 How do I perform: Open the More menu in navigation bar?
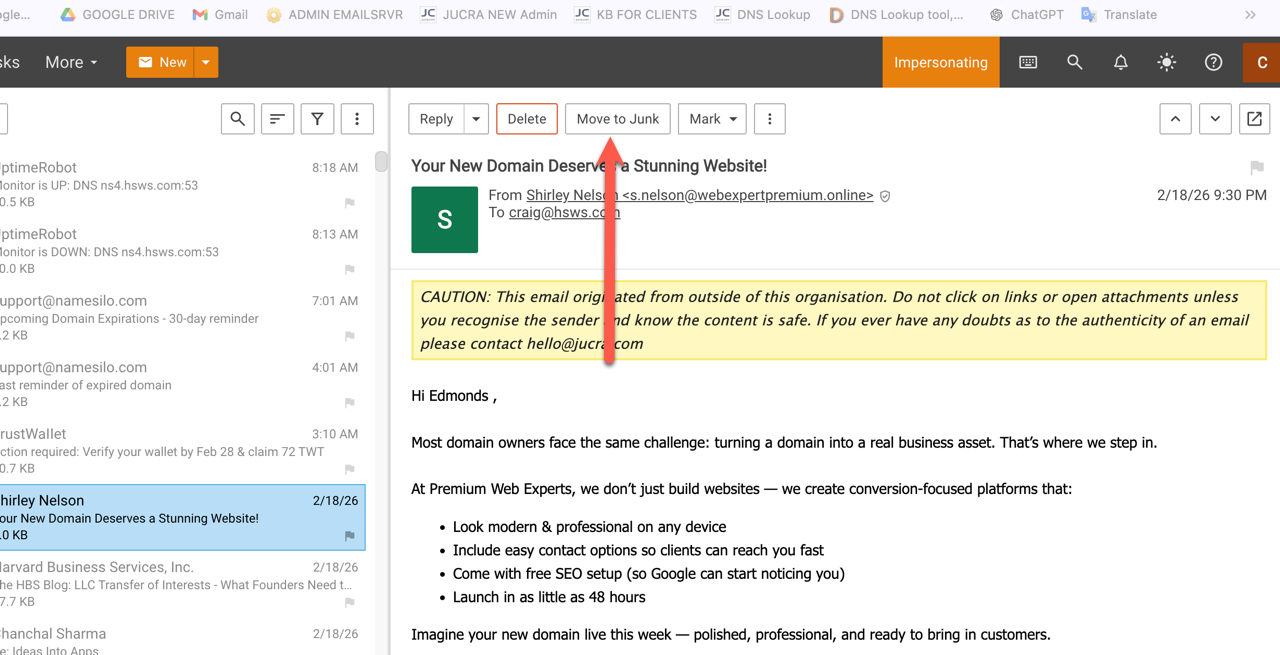tap(71, 62)
